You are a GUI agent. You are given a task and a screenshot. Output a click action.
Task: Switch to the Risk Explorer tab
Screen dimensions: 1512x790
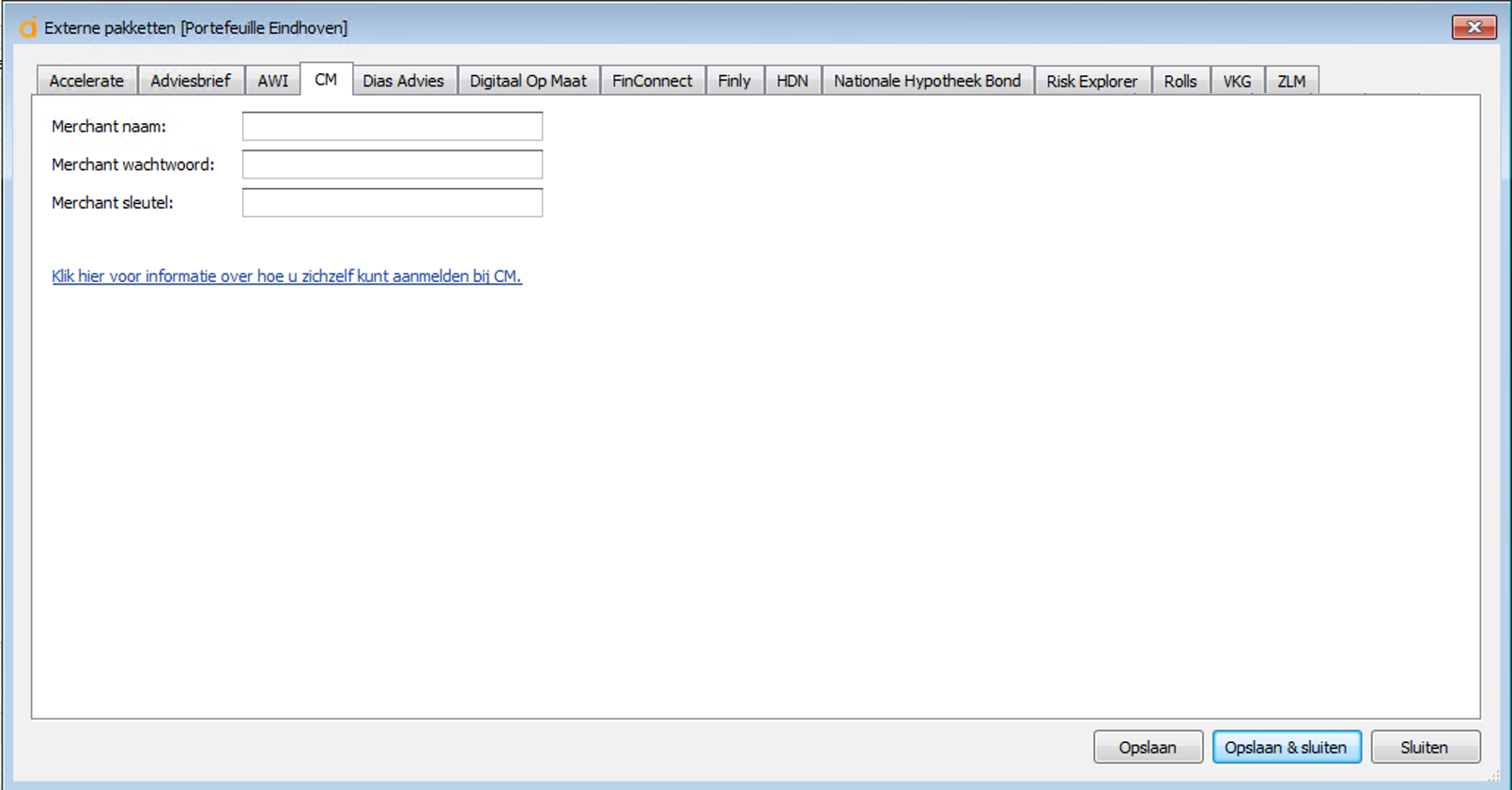(x=1092, y=81)
